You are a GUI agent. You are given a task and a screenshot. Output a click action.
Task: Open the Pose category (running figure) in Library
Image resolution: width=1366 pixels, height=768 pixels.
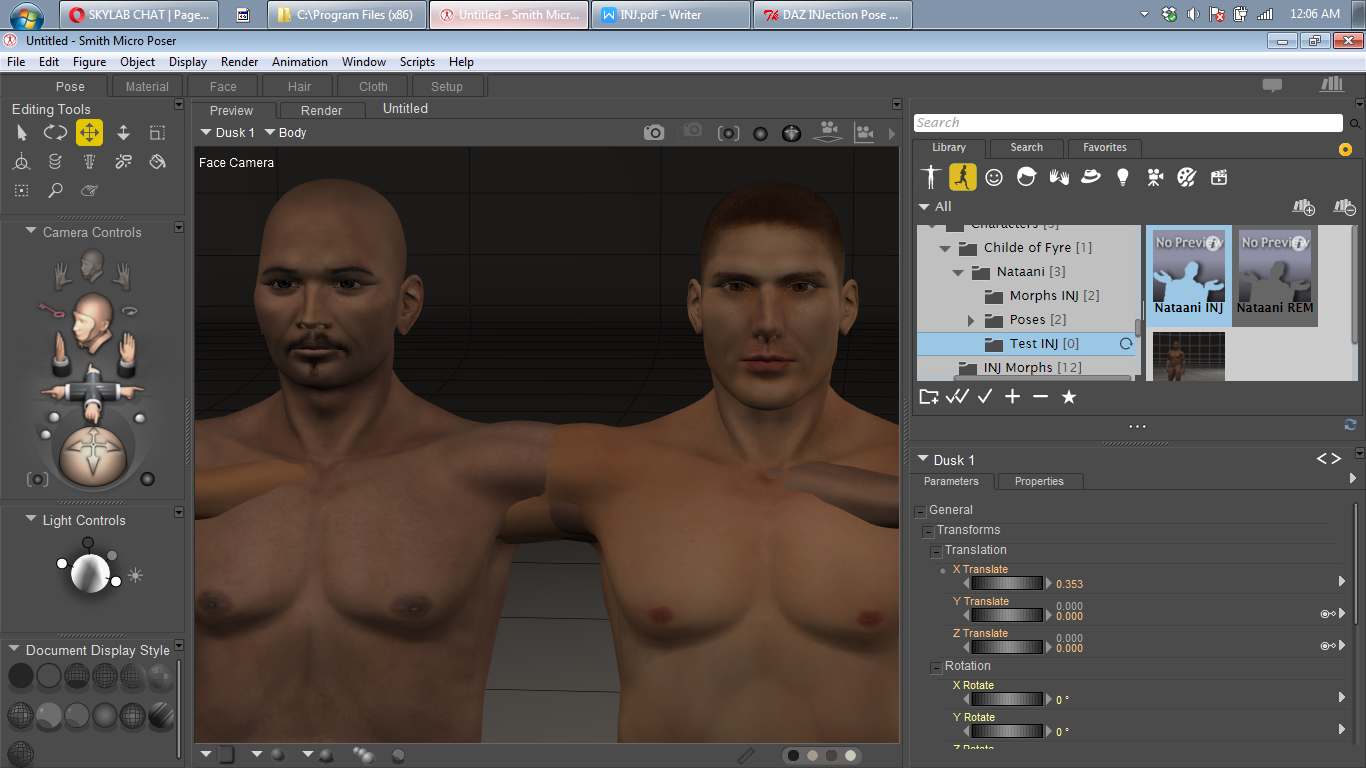click(x=963, y=177)
